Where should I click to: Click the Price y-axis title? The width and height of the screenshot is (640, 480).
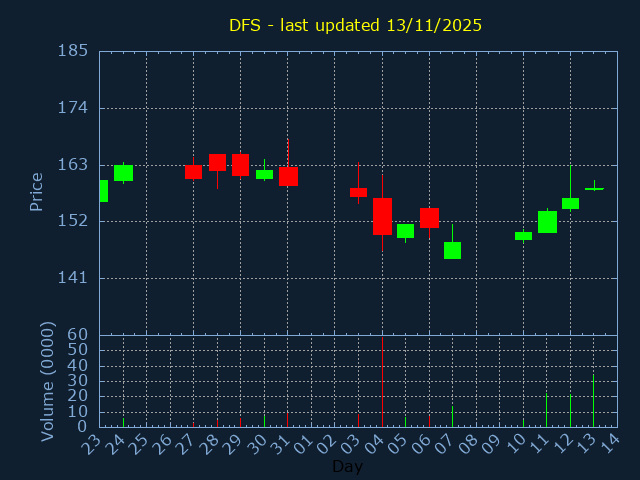coord(37,192)
